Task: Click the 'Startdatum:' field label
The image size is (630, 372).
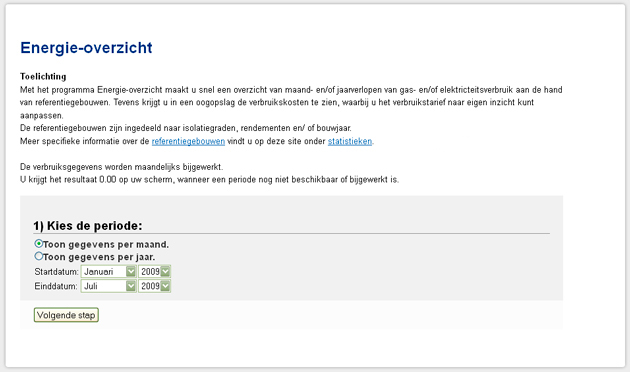Action: click(56, 272)
